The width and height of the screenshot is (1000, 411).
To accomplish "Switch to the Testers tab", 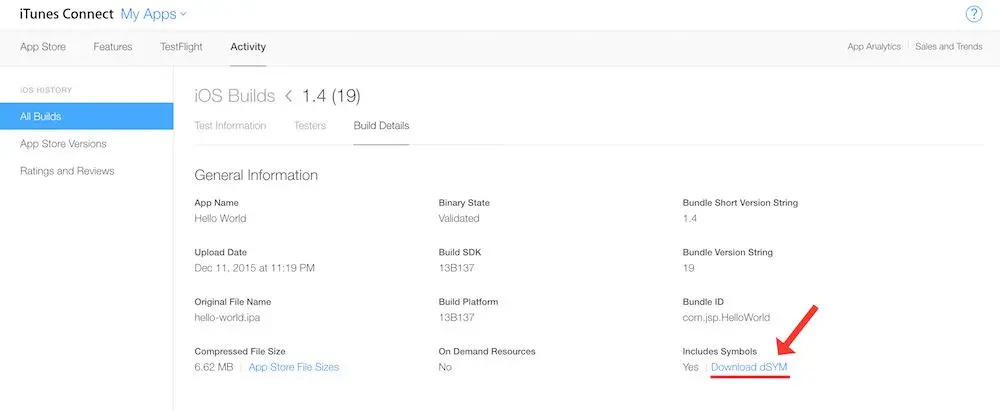I will coord(310,126).
